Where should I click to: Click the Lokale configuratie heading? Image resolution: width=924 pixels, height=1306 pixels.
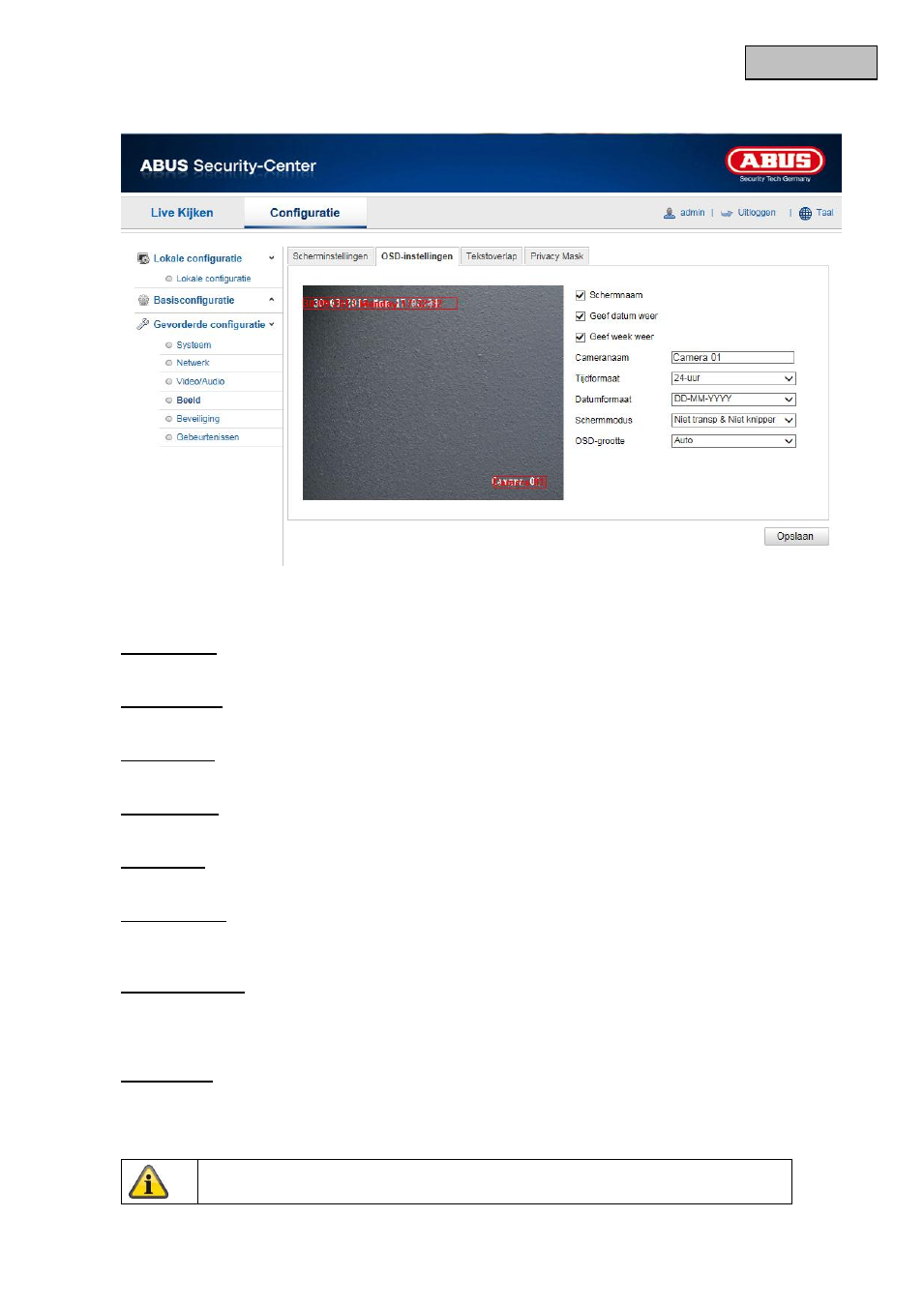197,258
